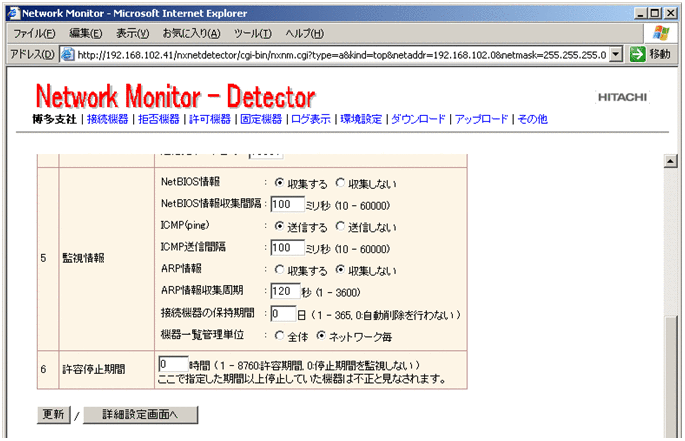Viewport: 685px width, 441px height.
Task: Click the Network Monitor - Detector heading
Action: click(176, 96)
